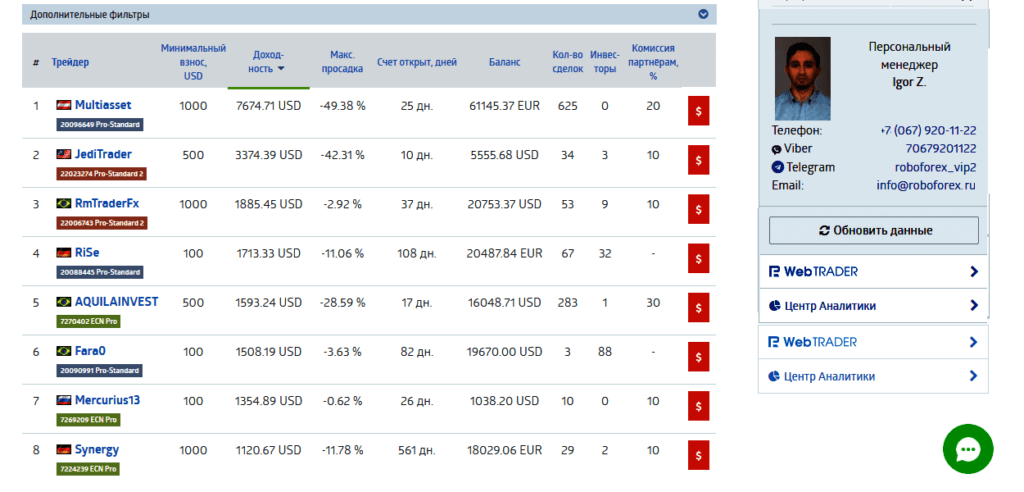The height and width of the screenshot is (492, 1024).
Task: Click the personal manager photo
Action: [x=802, y=79]
